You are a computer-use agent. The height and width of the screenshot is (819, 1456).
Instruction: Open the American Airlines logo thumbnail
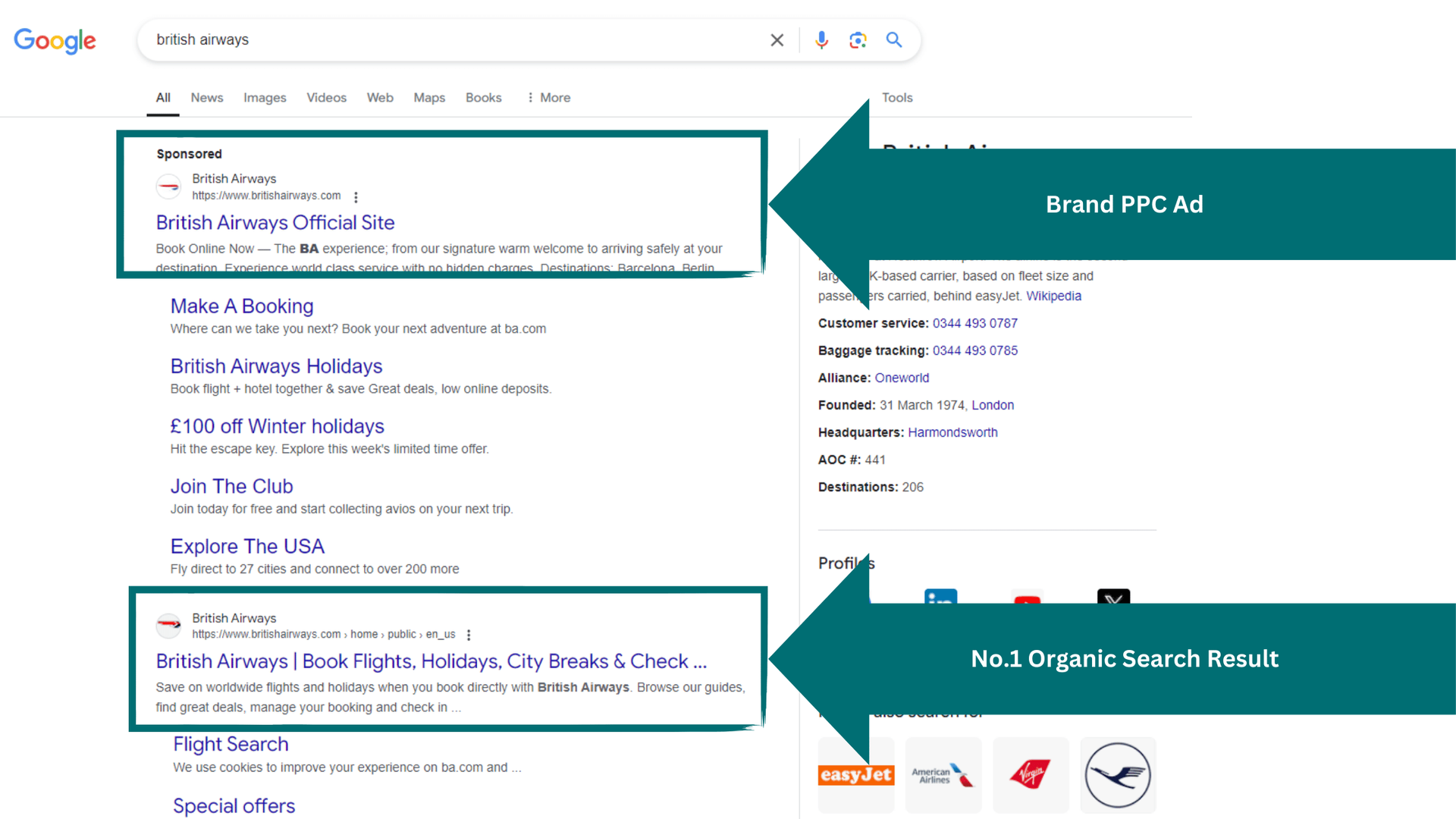point(943,775)
